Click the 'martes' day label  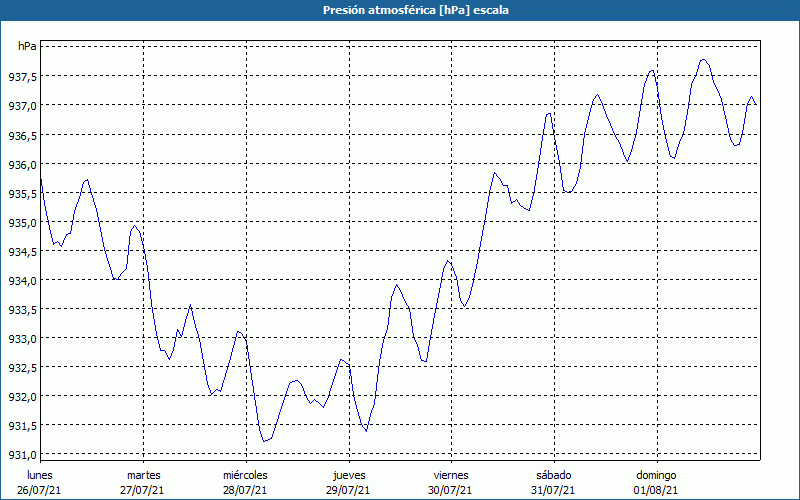[144, 475]
